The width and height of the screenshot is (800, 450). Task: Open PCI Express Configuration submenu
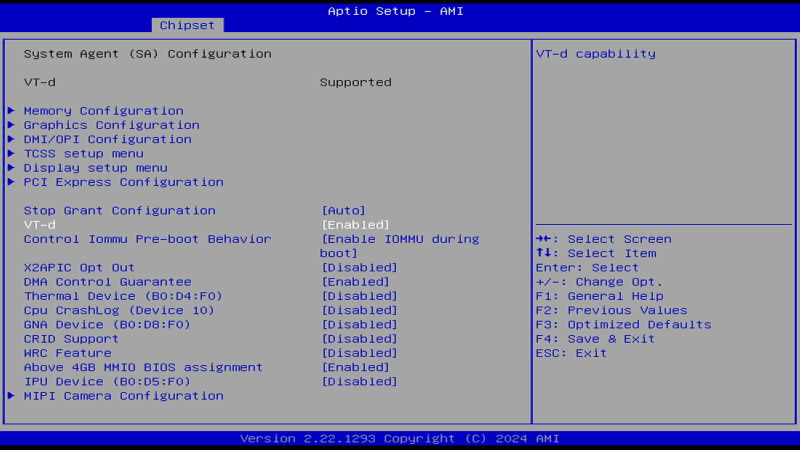[x=123, y=182]
